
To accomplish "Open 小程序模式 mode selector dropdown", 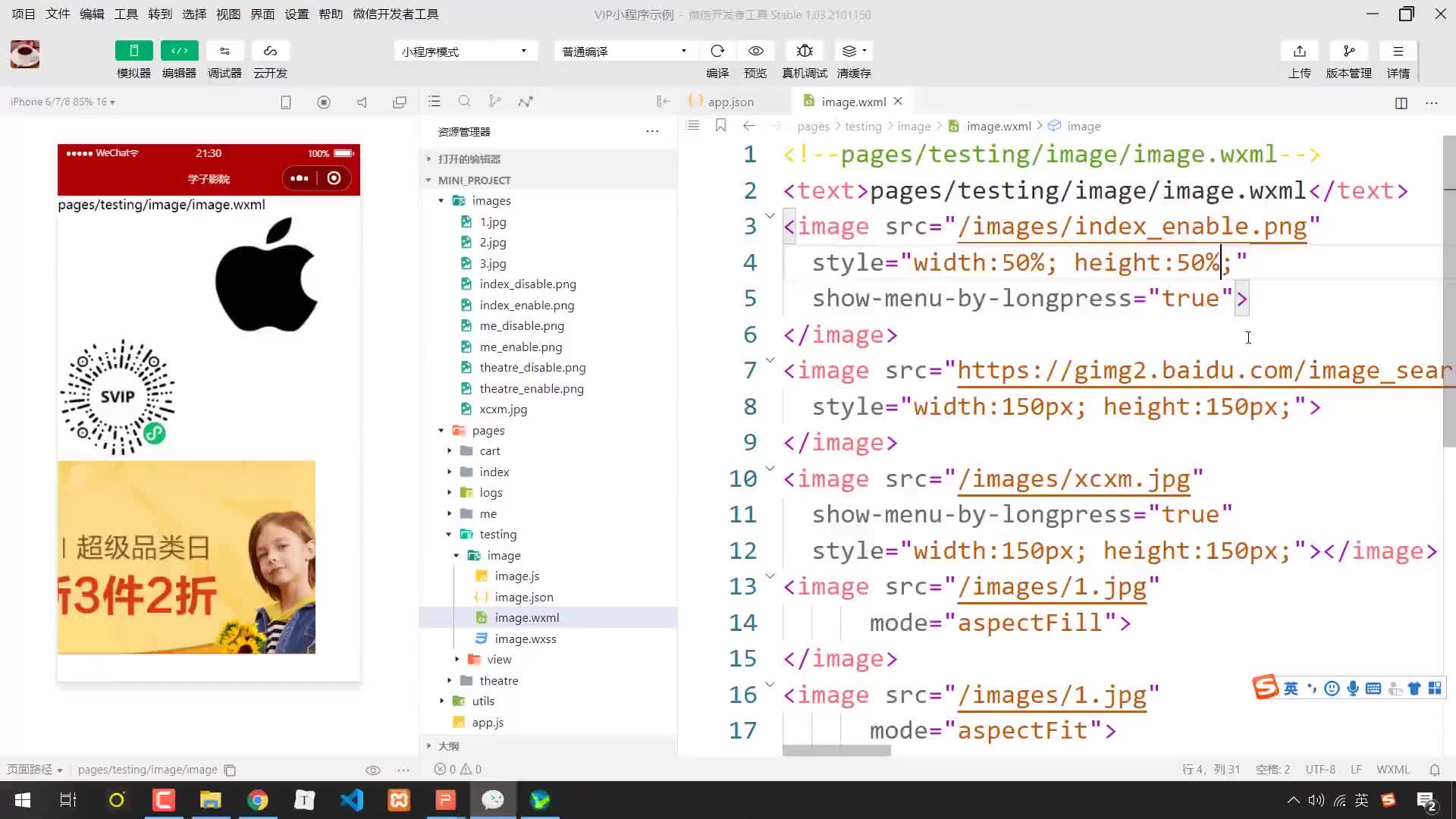I will pos(466,51).
